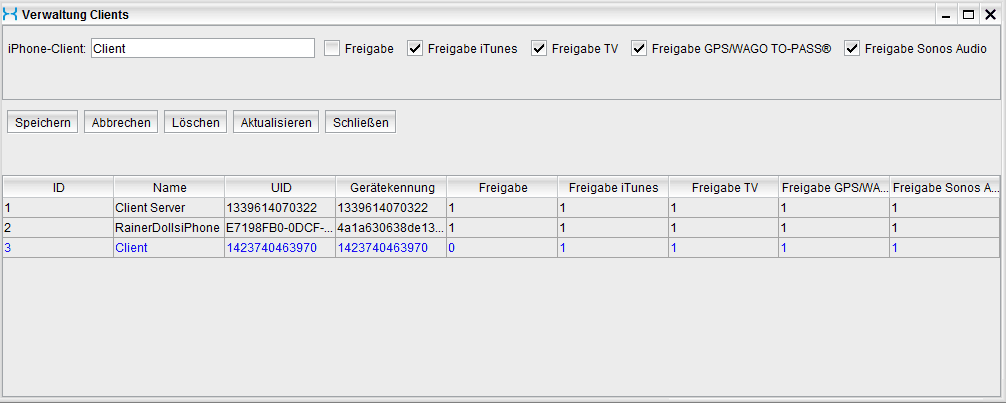Image resolution: width=1006 pixels, height=403 pixels.
Task: Select the RainerDollsiPhone row
Action: pos(169,228)
